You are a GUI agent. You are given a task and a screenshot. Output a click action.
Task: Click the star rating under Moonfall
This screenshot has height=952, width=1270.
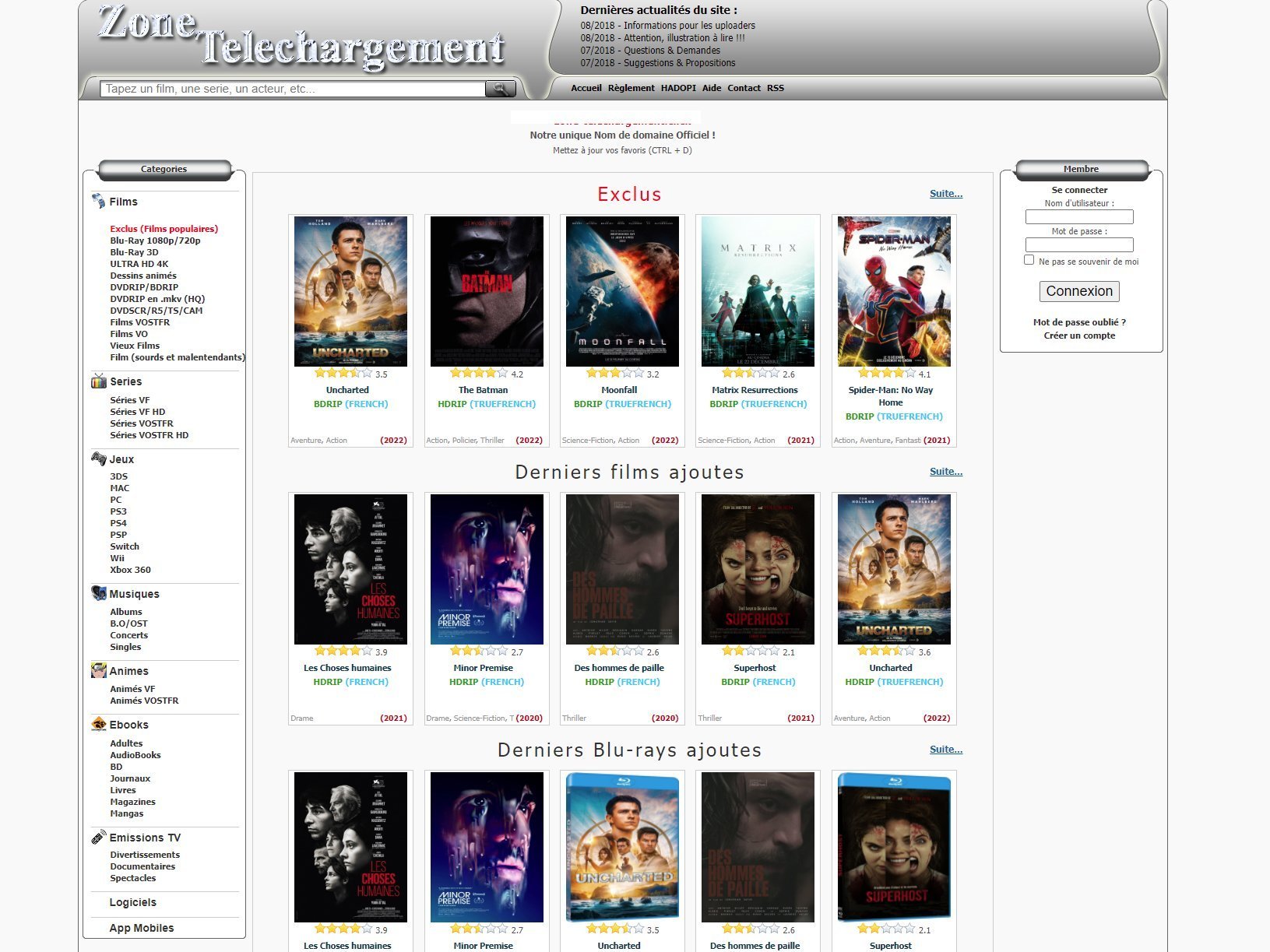pyautogui.click(x=615, y=374)
